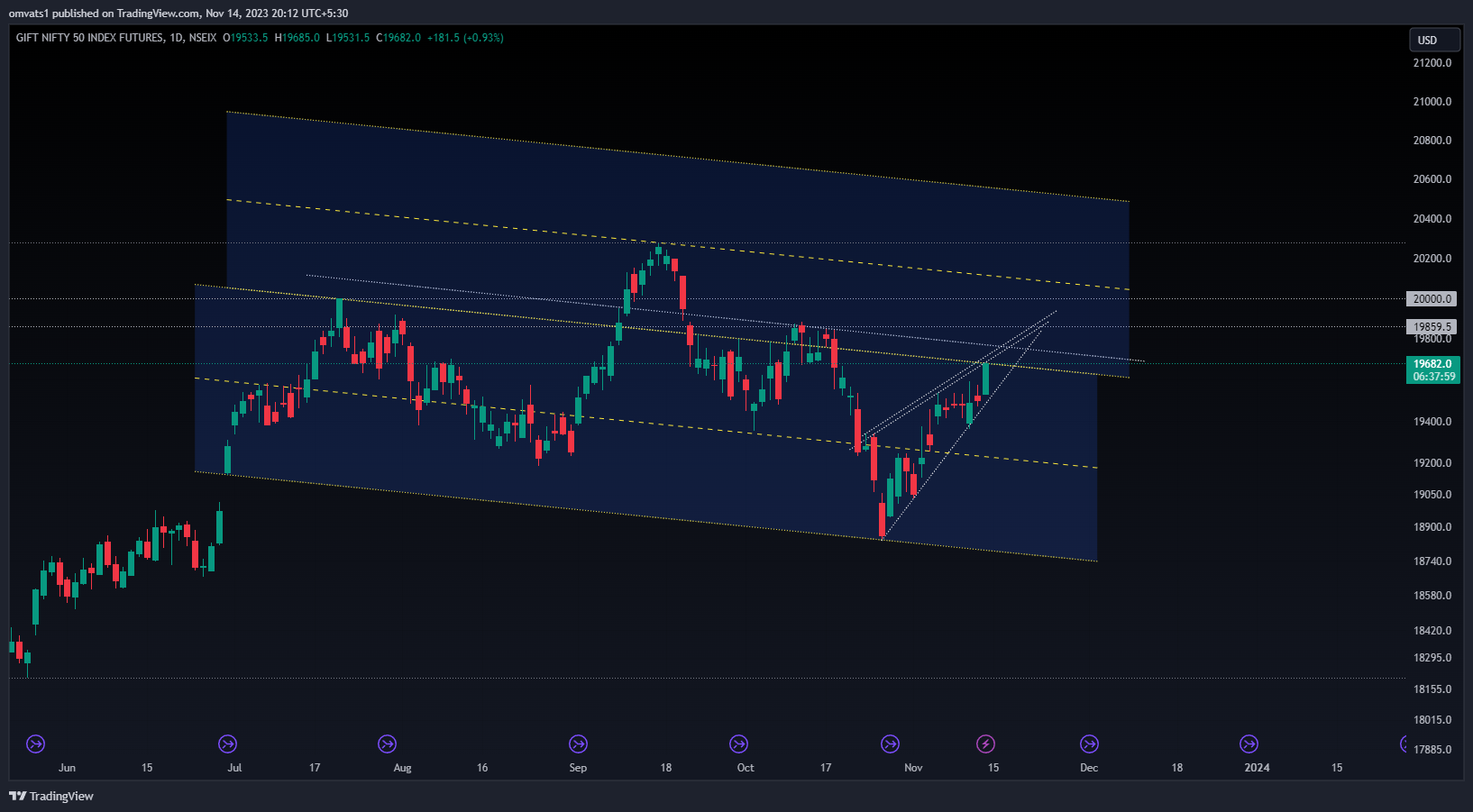The image size is (1473, 812).
Task: Click the 20000.0 horizontal line price label
Action: tap(1432, 298)
